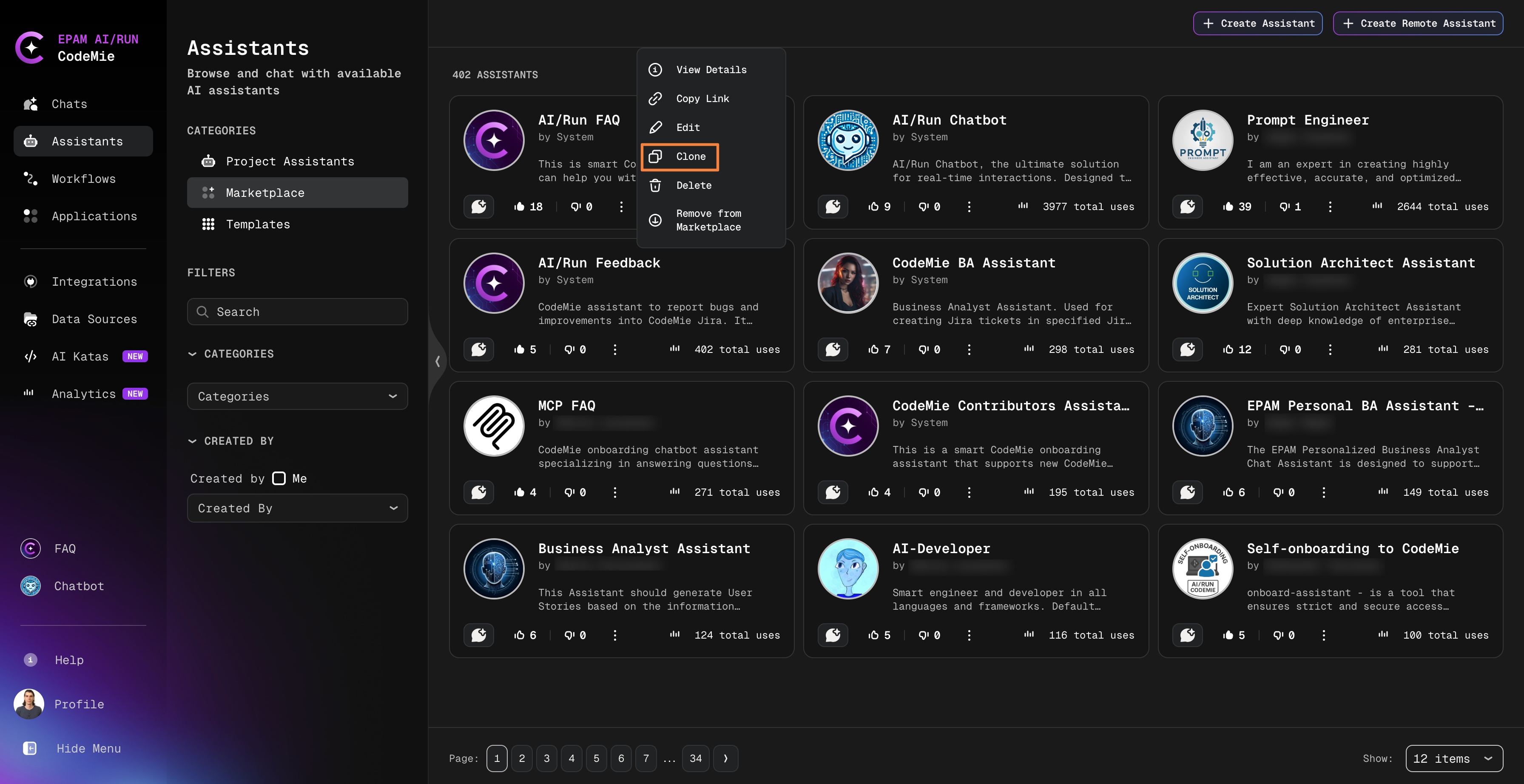Toggle Hide Menu at sidebar bottom
This screenshot has width=1524, height=784.
coord(88,748)
